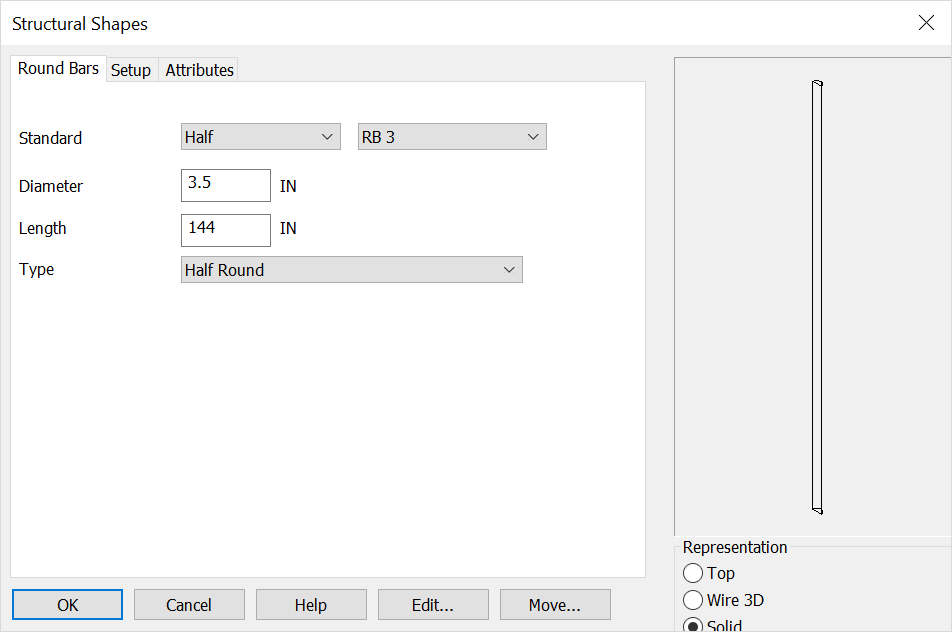The height and width of the screenshot is (632, 952).
Task: Click the Diameter label
Action: 50,186
